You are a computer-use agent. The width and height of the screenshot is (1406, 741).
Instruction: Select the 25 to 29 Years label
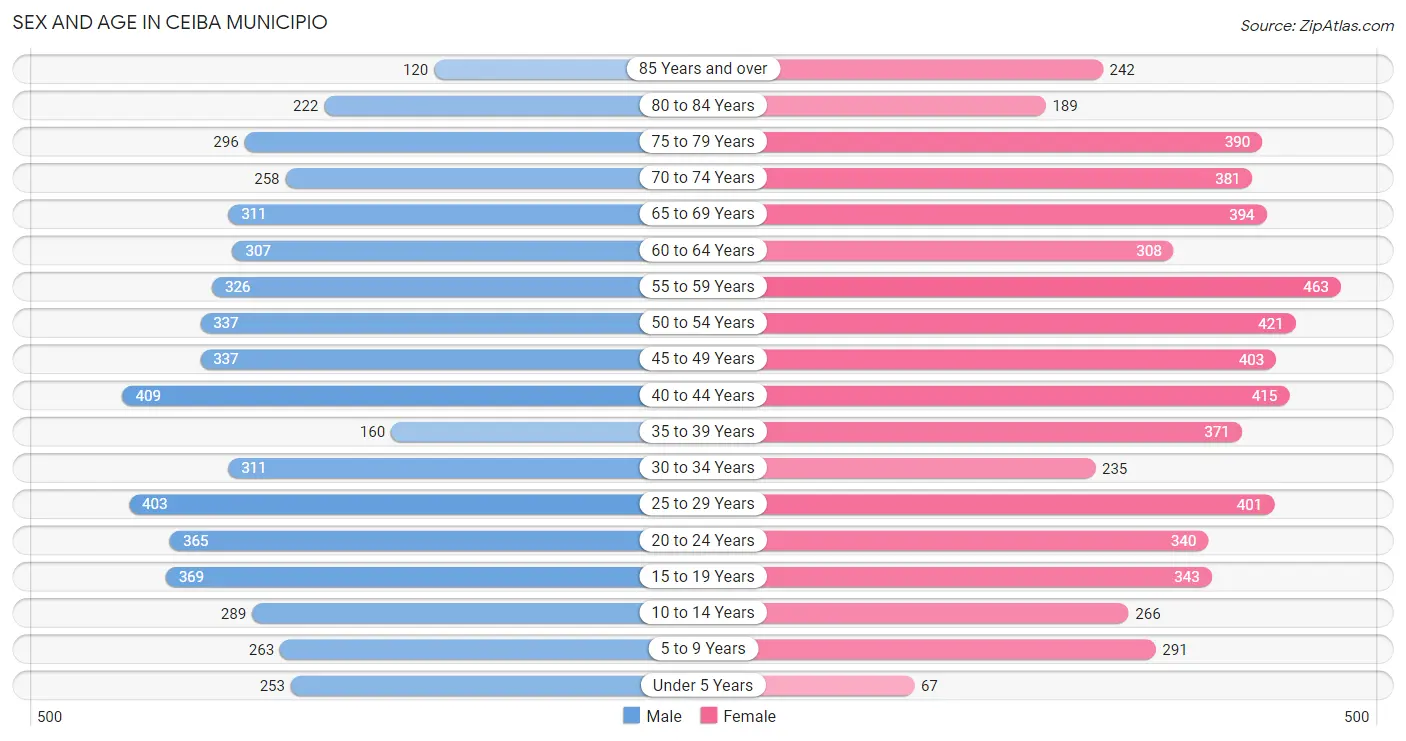(x=703, y=503)
